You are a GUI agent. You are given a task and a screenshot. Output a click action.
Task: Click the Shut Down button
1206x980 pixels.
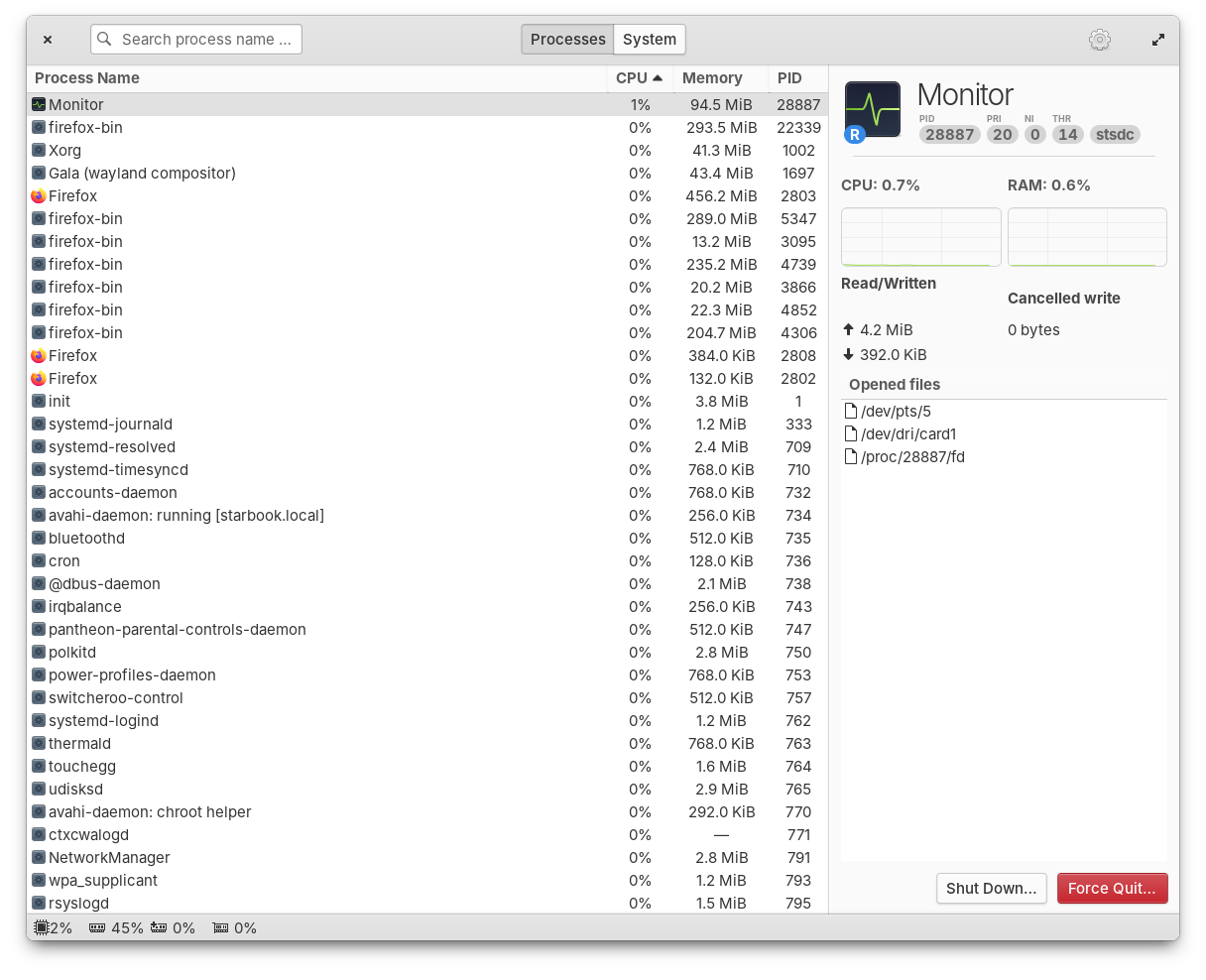pos(991,888)
